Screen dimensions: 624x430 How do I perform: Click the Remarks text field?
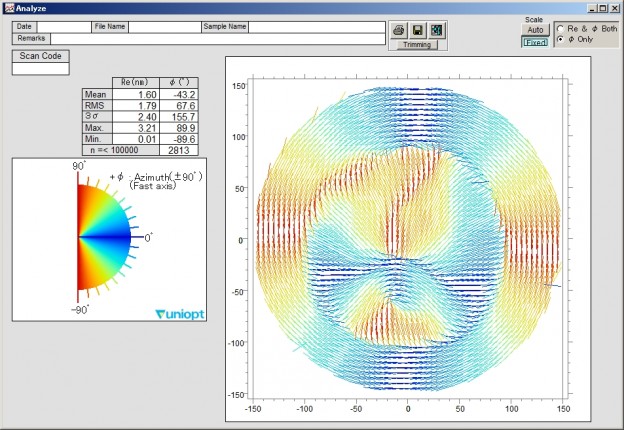218,39
